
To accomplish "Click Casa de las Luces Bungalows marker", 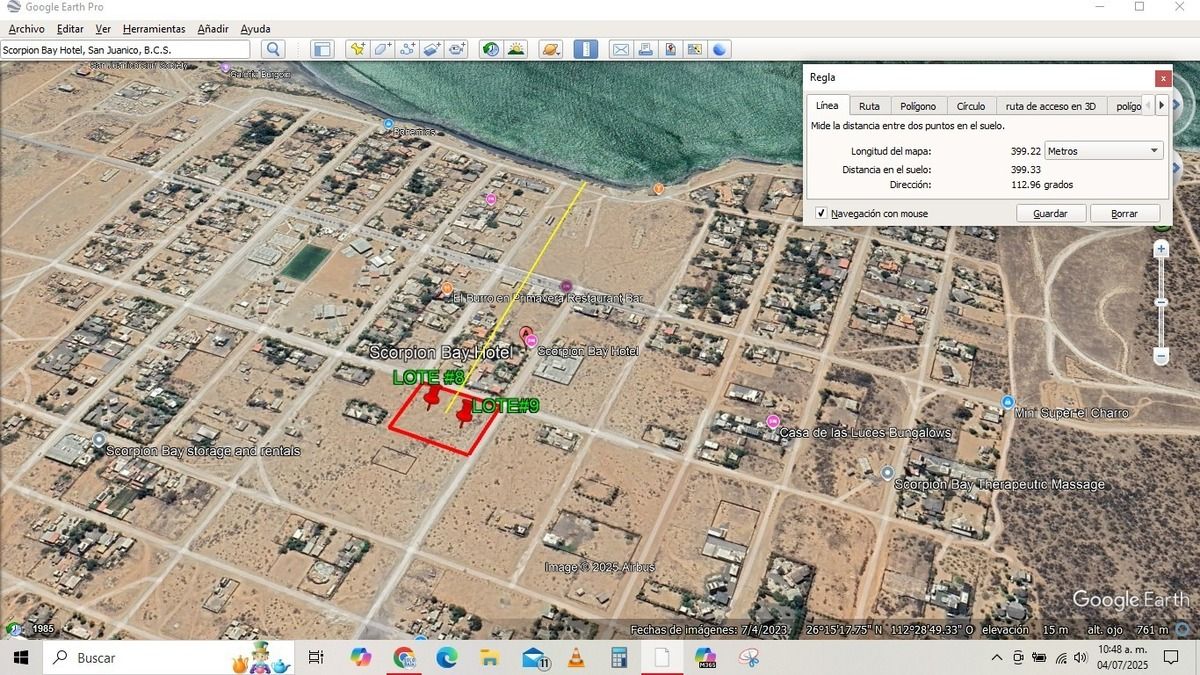I will coord(772,421).
